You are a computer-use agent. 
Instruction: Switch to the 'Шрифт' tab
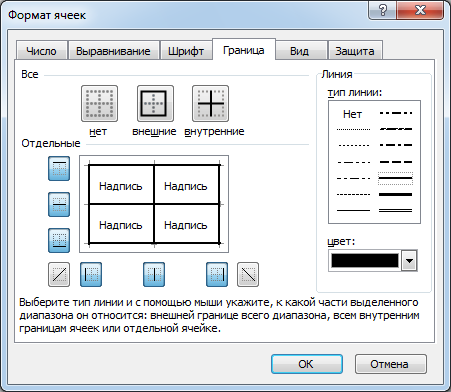click(x=186, y=51)
